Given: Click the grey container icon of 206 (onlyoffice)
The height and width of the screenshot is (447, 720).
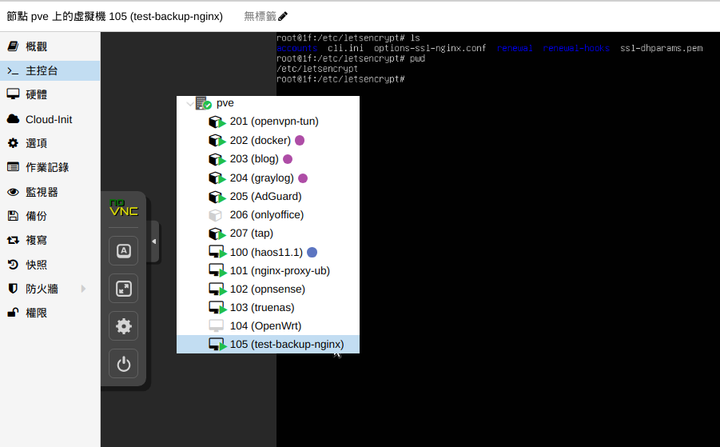Looking at the screenshot, I should pyautogui.click(x=215, y=215).
